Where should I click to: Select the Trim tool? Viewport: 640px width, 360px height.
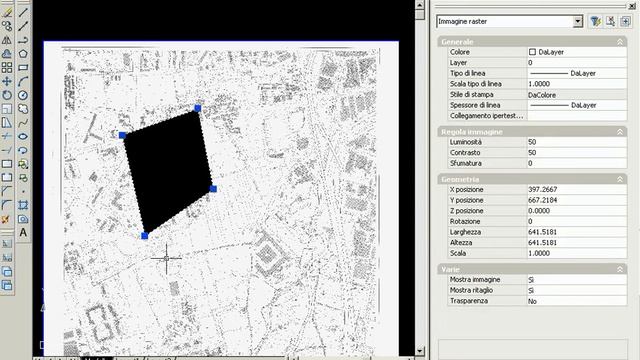(7, 136)
